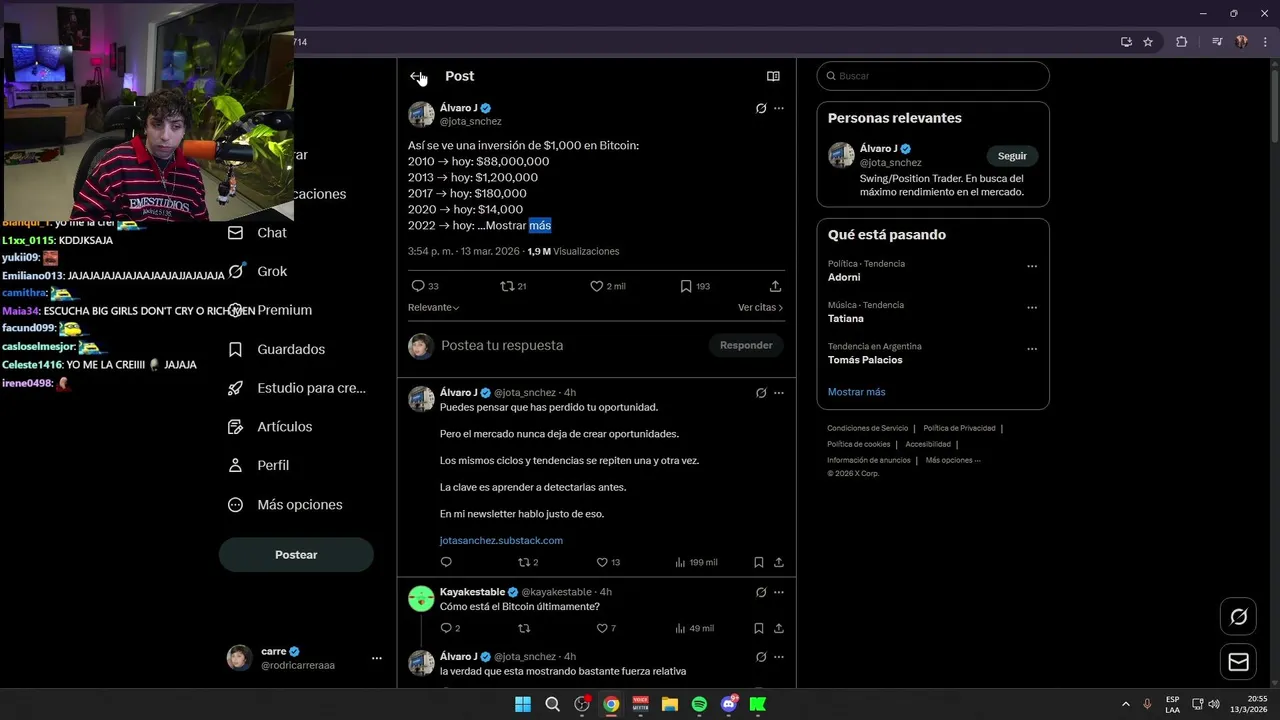Image resolution: width=1280 pixels, height=720 pixels.
Task: Open Chrome extensions puzzle icon
Action: [x=1182, y=42]
